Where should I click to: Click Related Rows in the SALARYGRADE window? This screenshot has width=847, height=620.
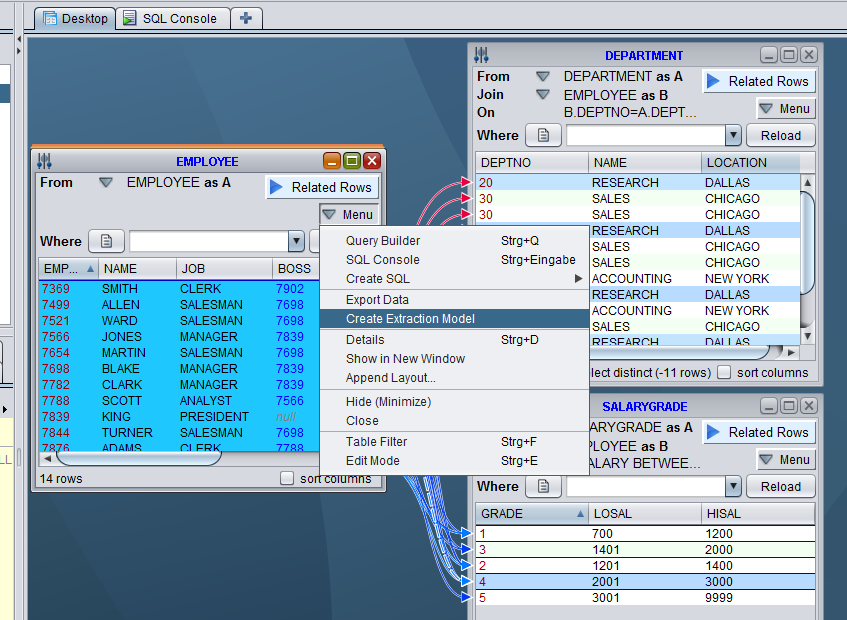click(x=758, y=432)
